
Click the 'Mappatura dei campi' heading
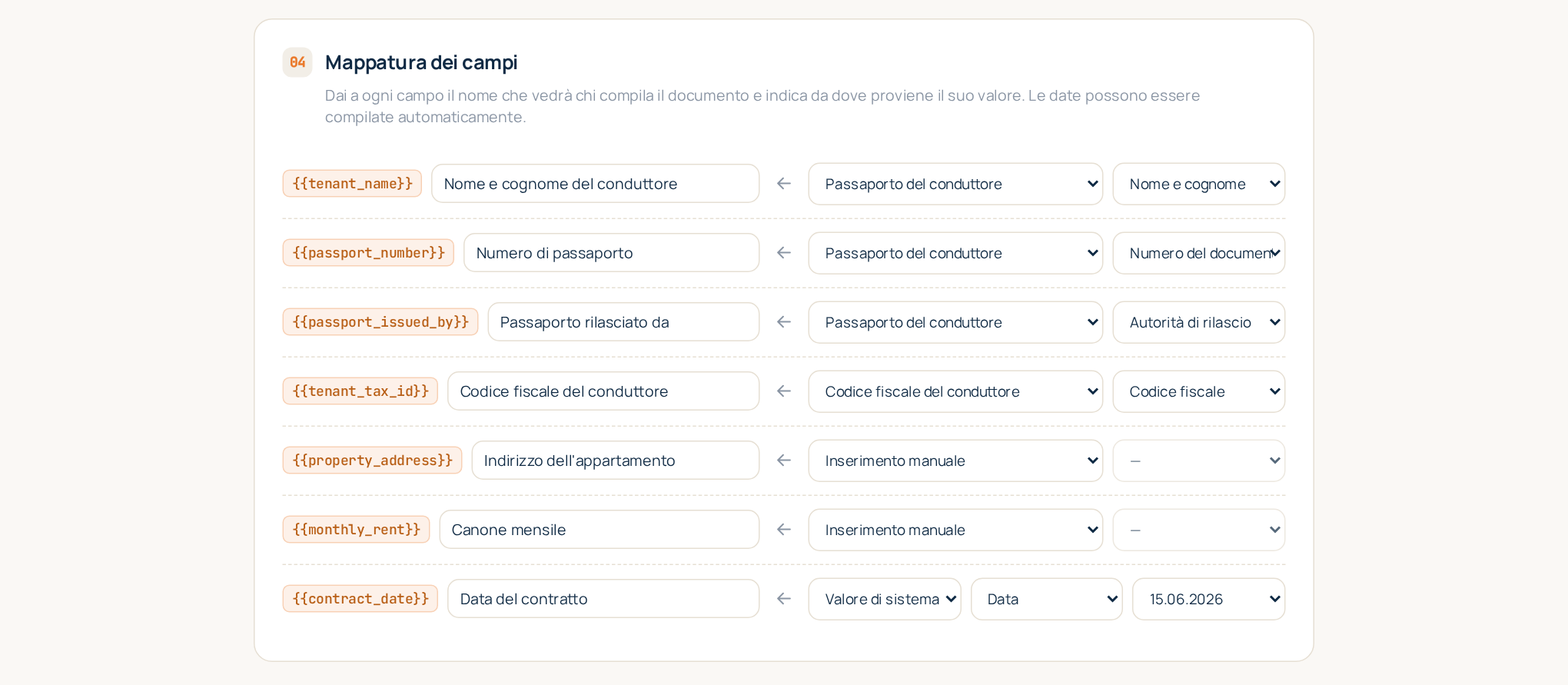(421, 62)
